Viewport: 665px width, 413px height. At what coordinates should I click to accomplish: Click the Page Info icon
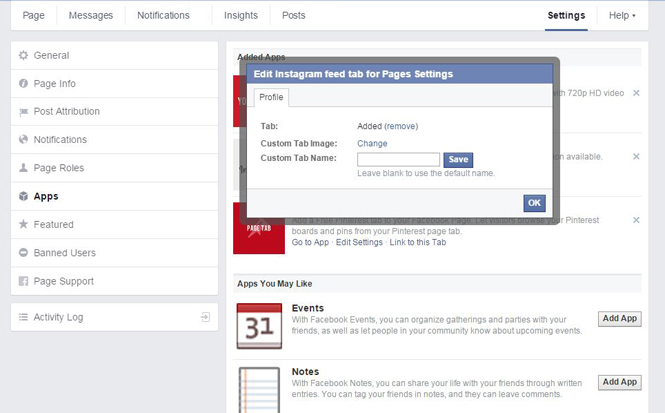[x=23, y=83]
